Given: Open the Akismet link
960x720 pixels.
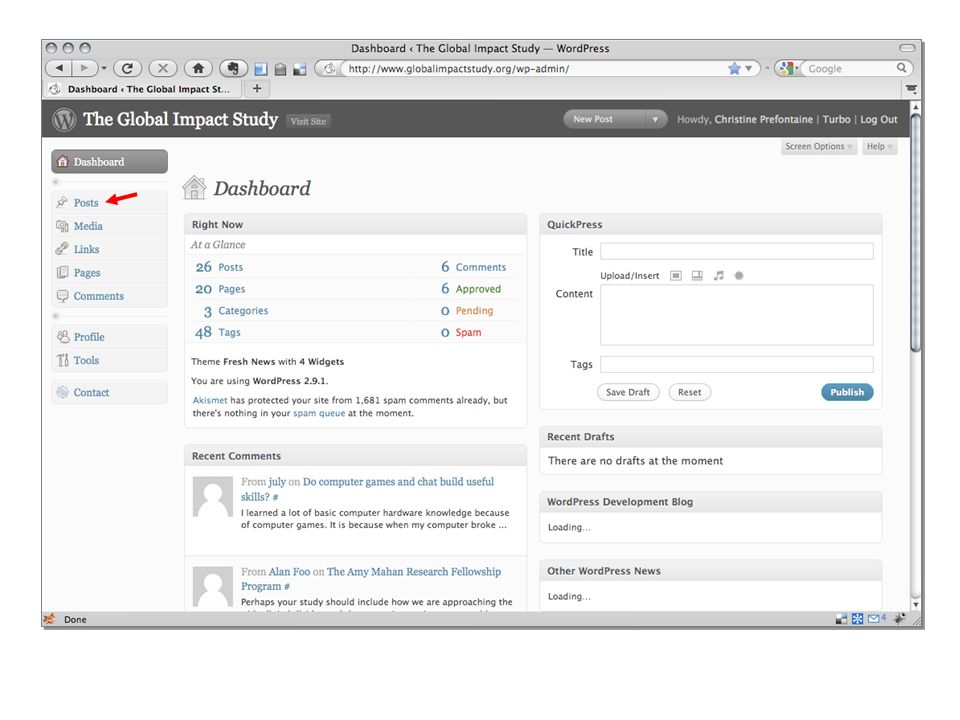Looking at the screenshot, I should pos(210,400).
